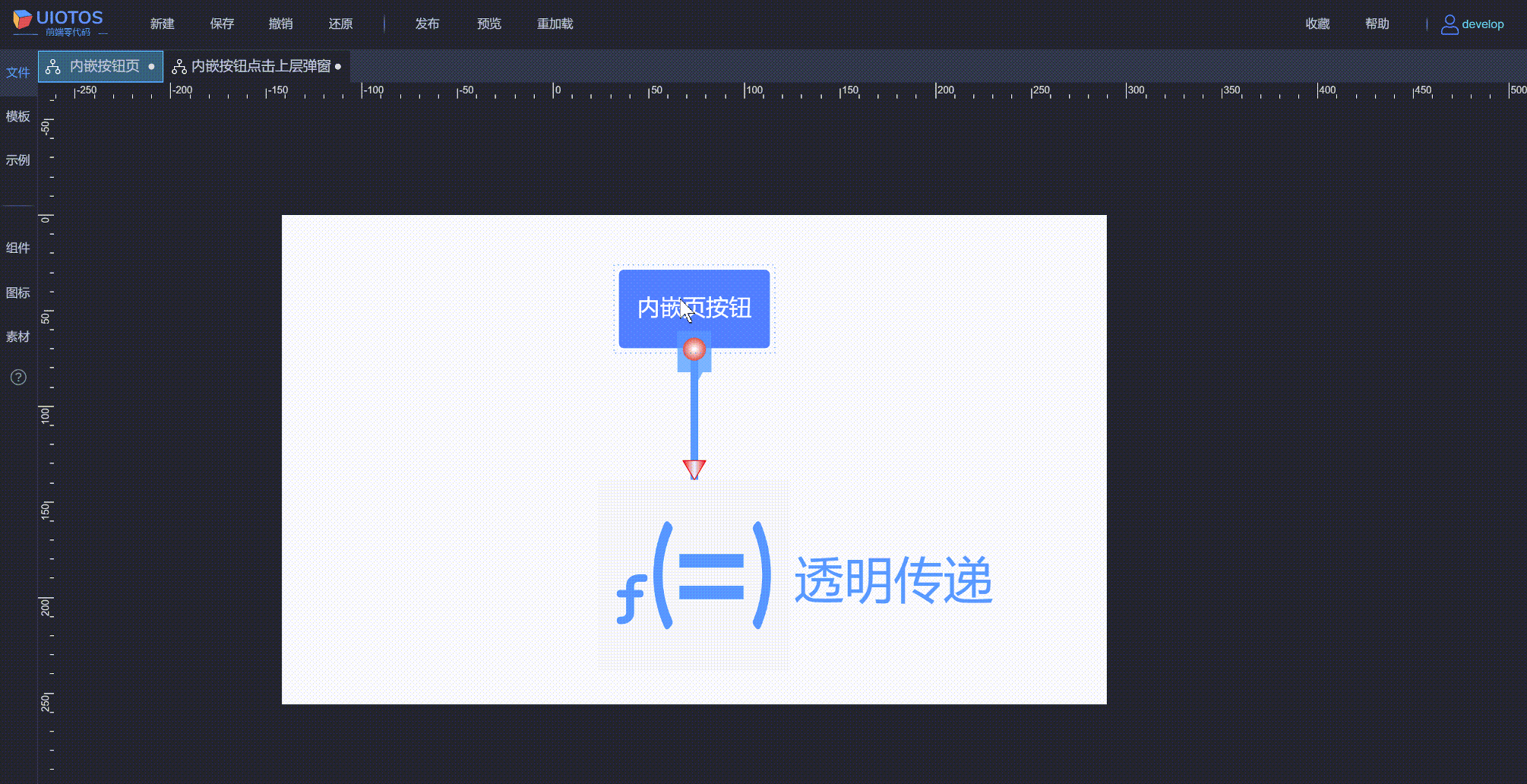Click 保存 to save the project

[x=221, y=24]
